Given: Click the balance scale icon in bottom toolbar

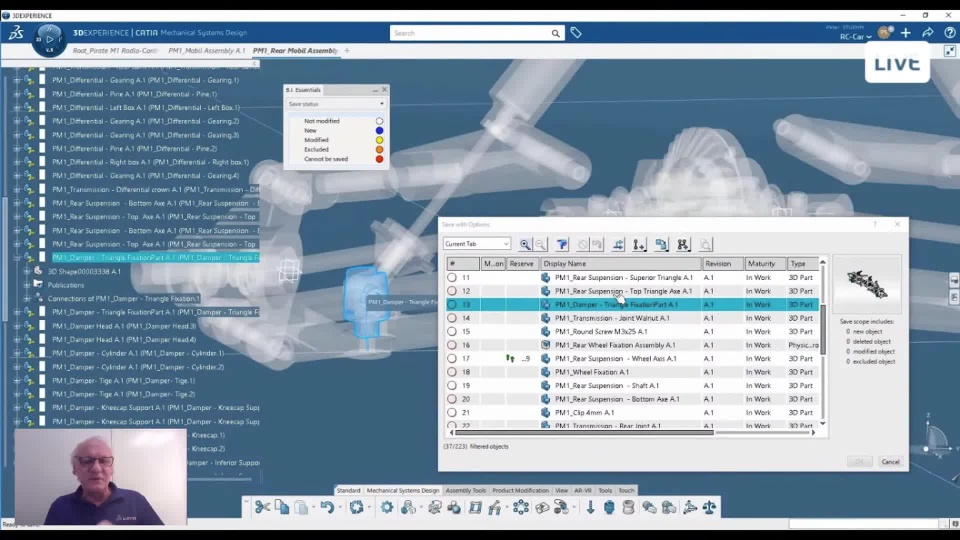Looking at the screenshot, I should 710,507.
